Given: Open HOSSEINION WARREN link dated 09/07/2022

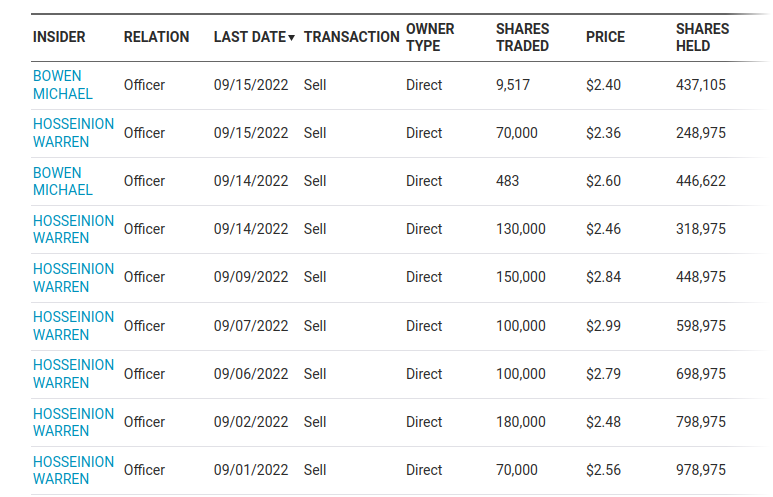Looking at the screenshot, I should click(x=73, y=325).
